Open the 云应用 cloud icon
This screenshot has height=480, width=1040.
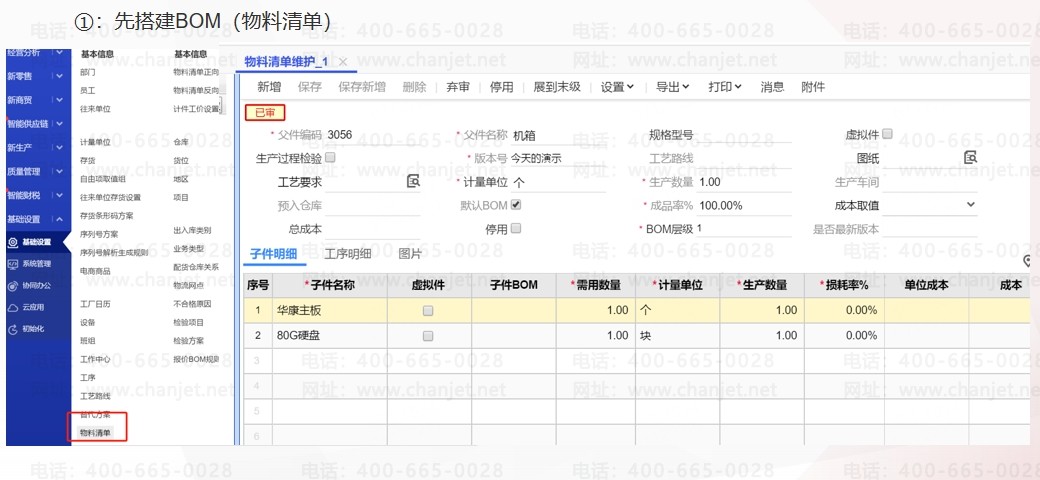tap(13, 308)
